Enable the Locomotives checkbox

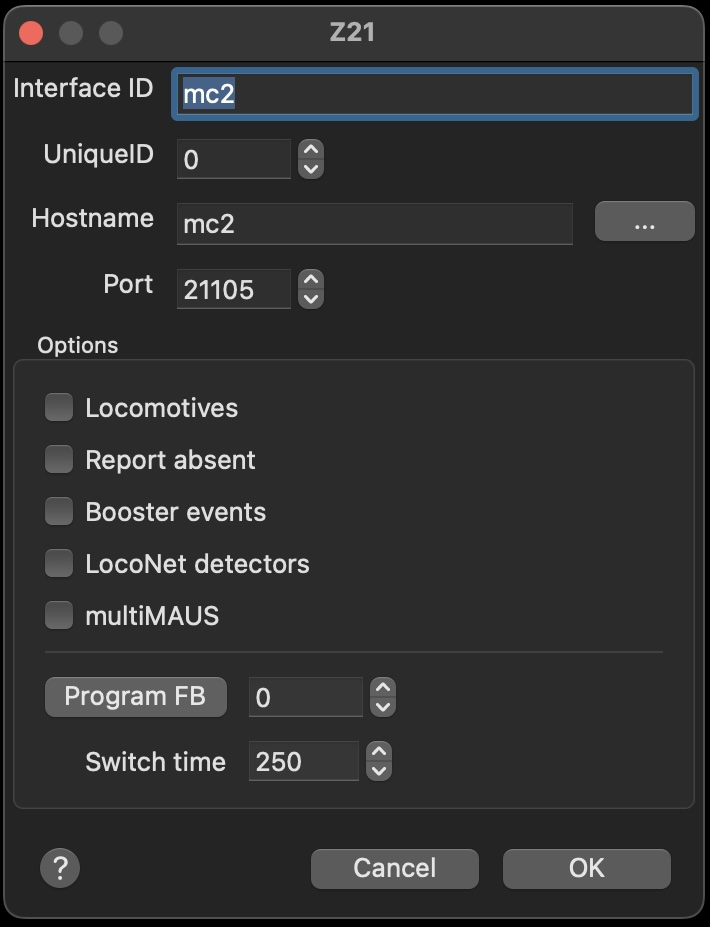[59, 407]
